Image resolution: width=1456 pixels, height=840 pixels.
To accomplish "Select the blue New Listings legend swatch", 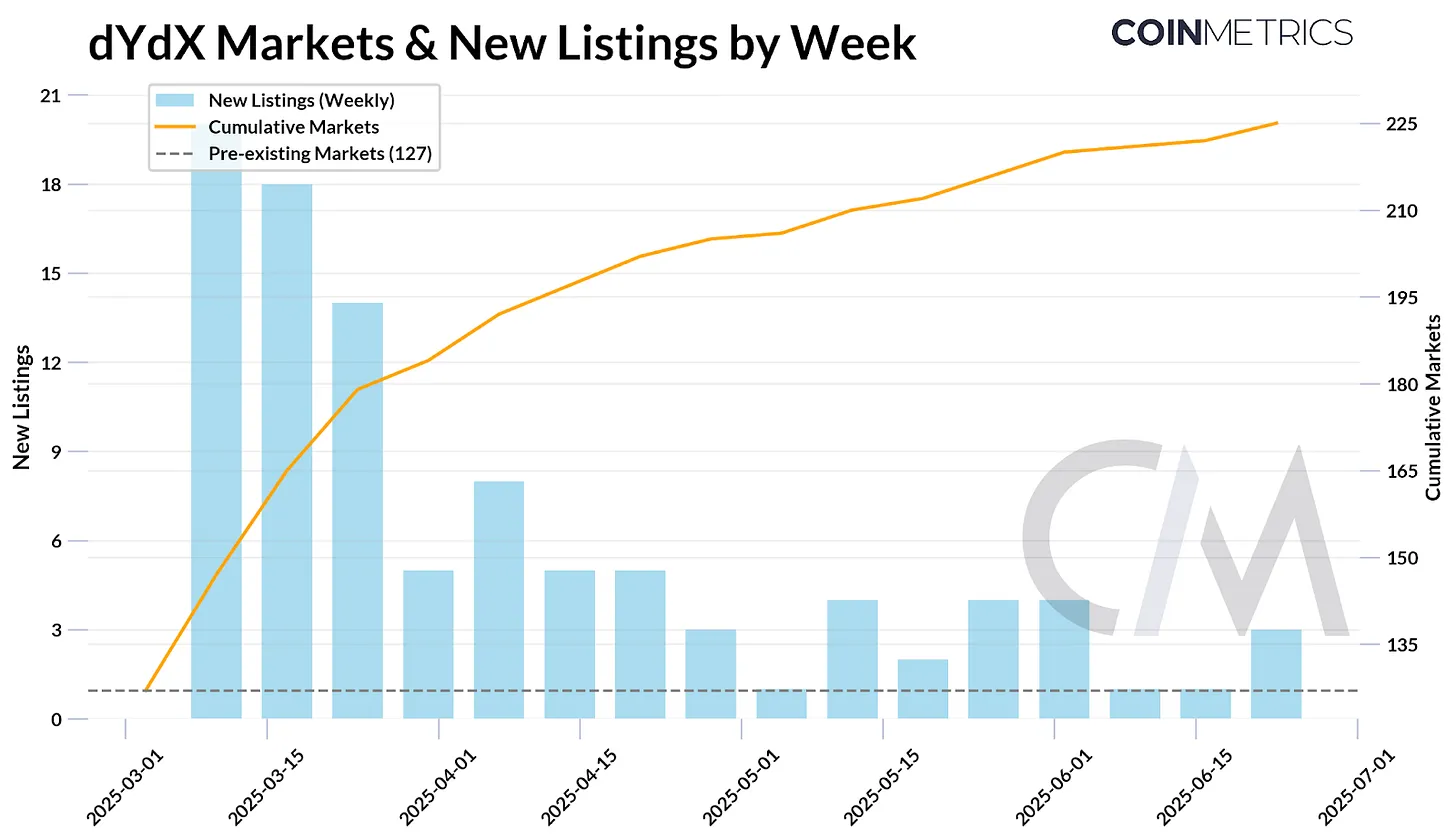I will [177, 100].
